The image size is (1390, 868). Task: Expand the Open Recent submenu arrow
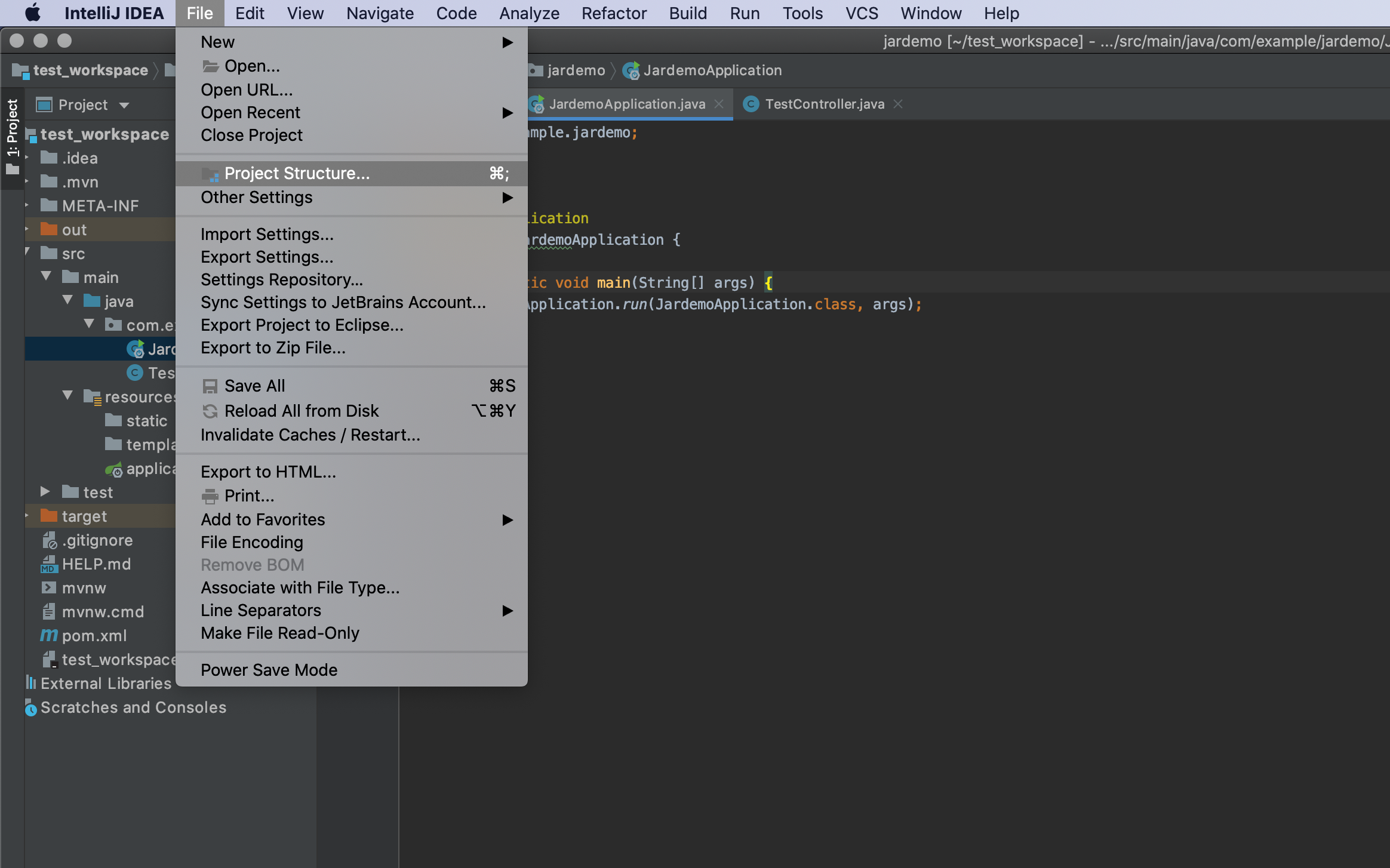coord(508,113)
